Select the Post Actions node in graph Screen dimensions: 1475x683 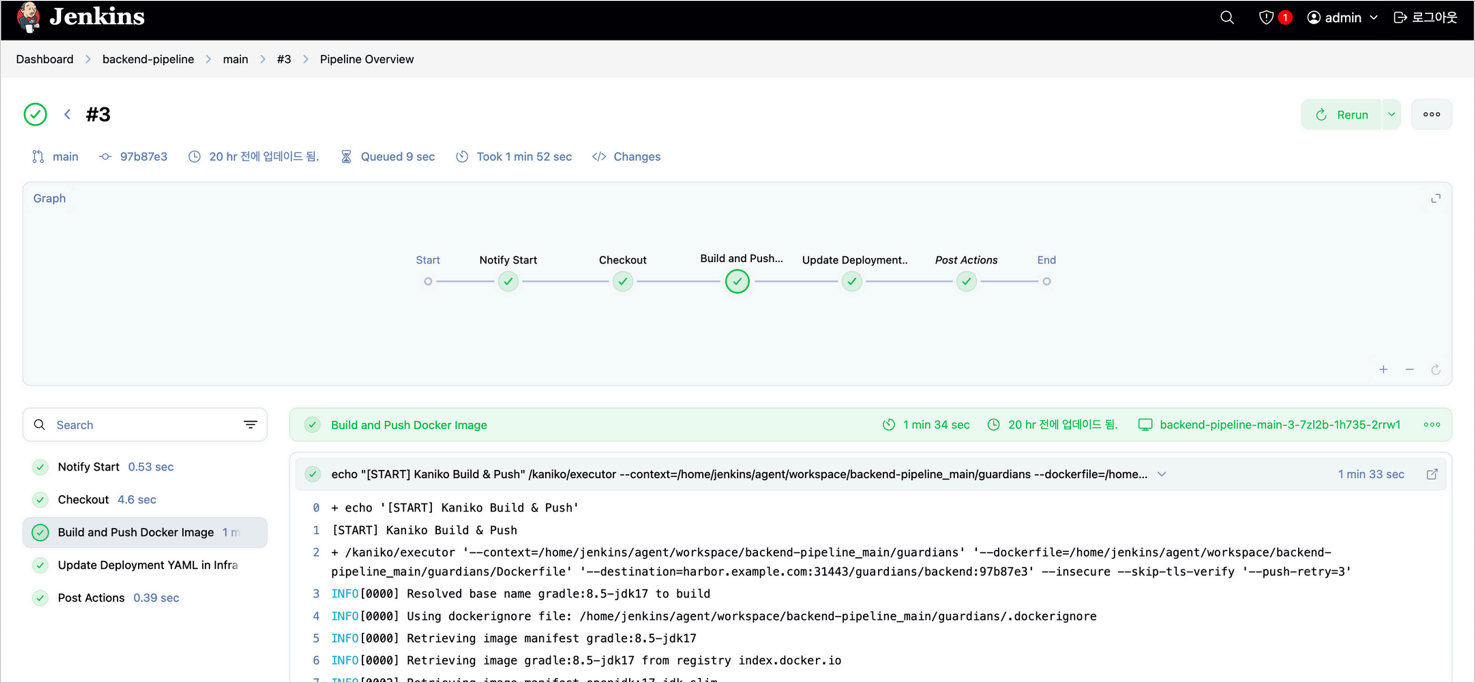click(x=966, y=281)
